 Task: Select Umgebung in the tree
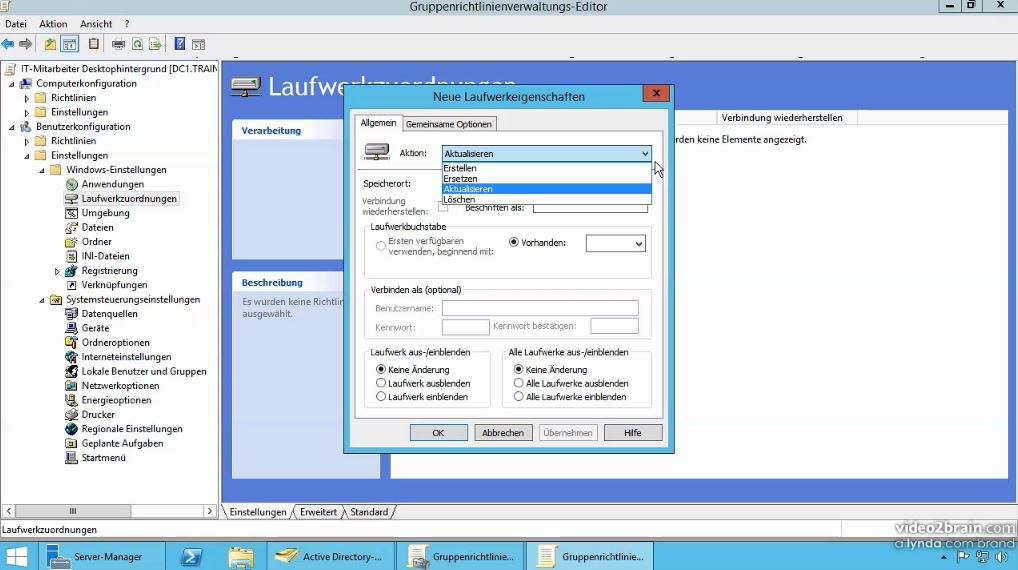[x=105, y=213]
